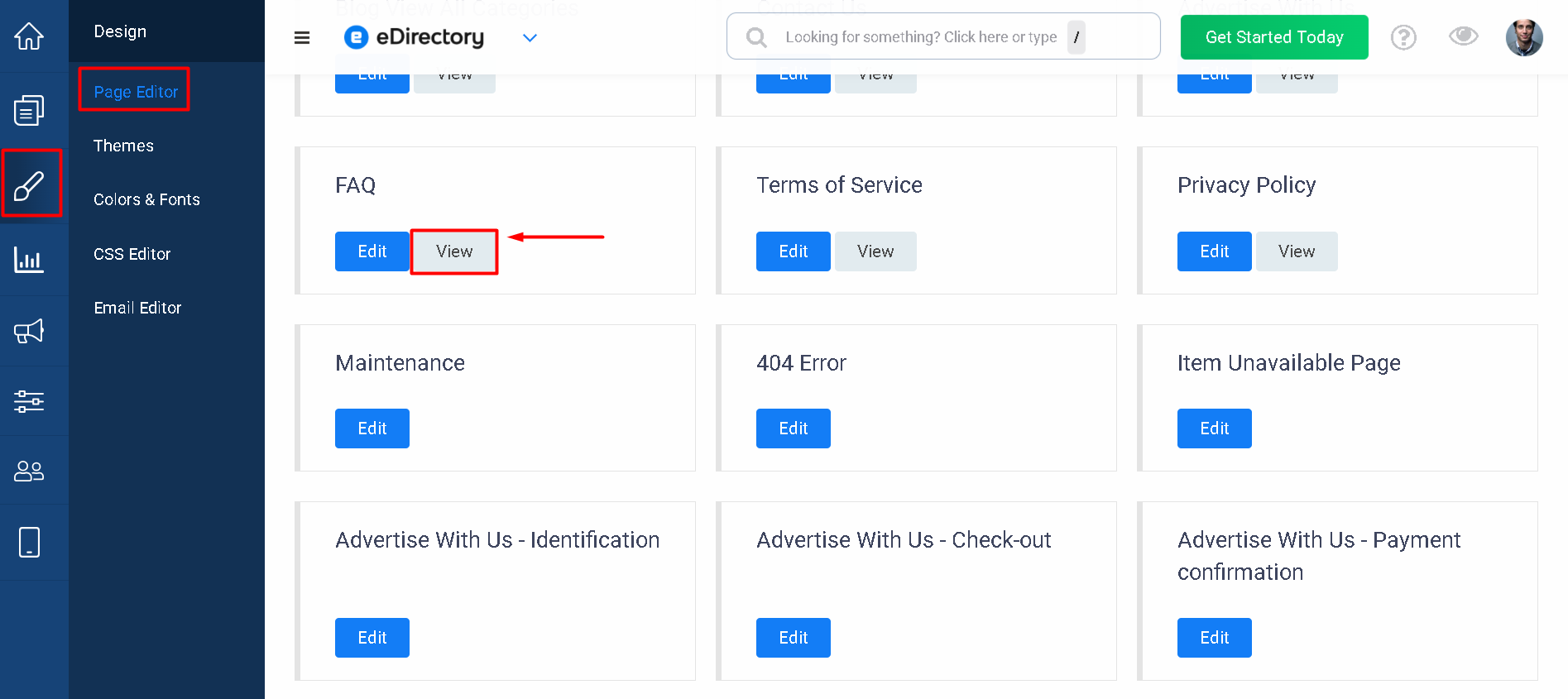Open the Activity bar chart icon
Screen dimensions: 1568x699
pos(29,260)
